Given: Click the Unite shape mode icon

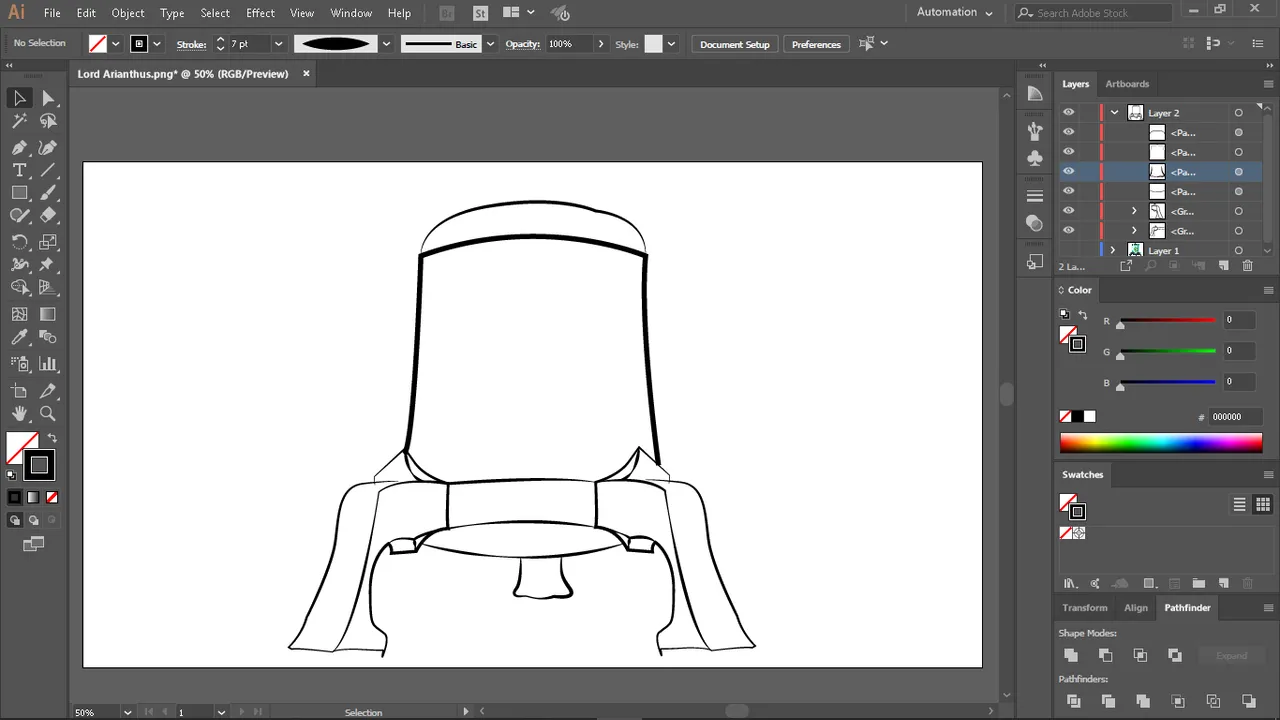Looking at the screenshot, I should 1071,655.
